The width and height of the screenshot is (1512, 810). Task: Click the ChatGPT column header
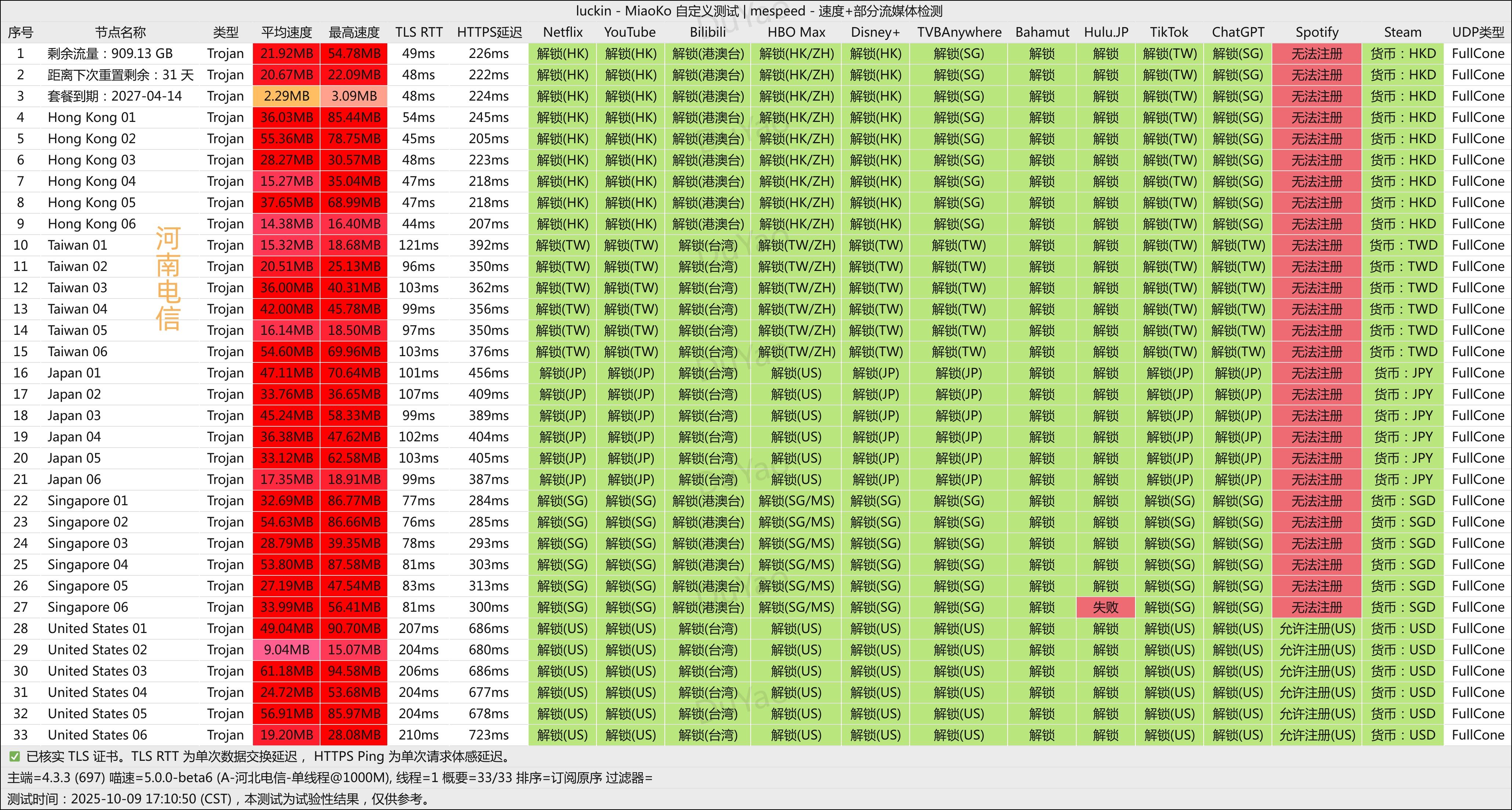[x=1238, y=32]
